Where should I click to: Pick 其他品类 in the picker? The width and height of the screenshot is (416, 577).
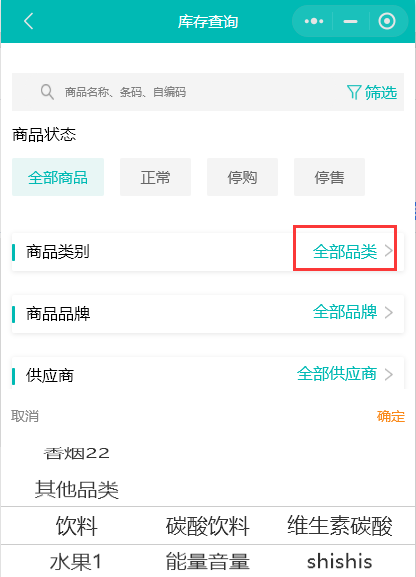click(x=77, y=489)
